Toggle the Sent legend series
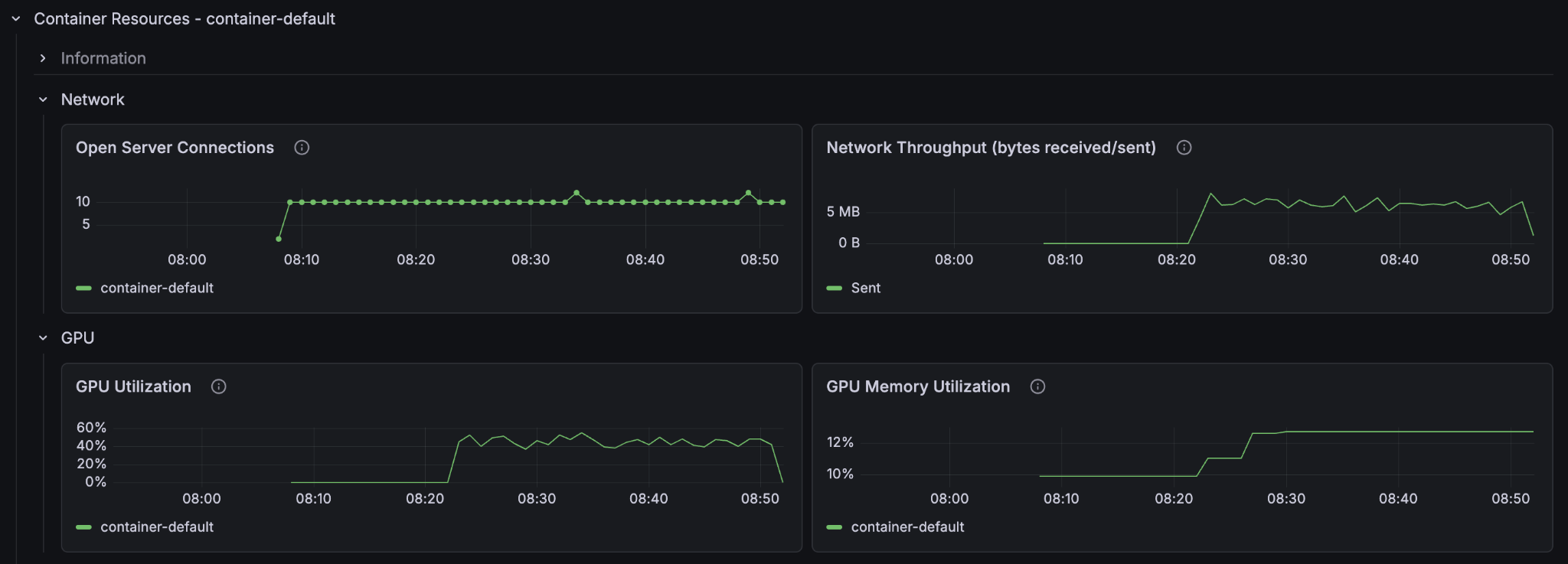 pos(866,288)
